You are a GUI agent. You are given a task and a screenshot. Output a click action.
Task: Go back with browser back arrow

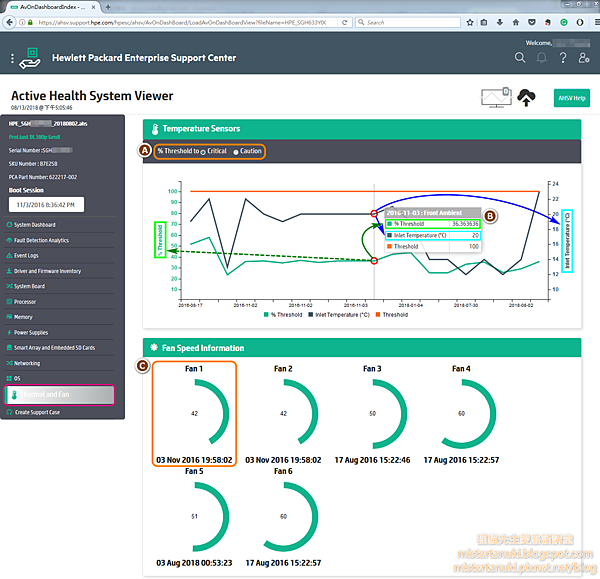click(9, 22)
